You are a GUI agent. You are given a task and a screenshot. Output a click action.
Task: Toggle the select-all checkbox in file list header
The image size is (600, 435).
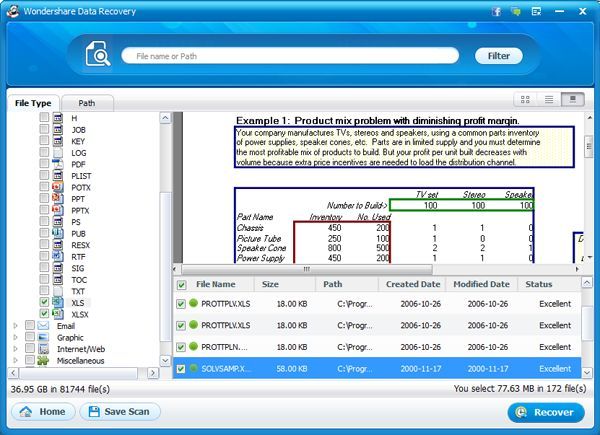pyautogui.click(x=181, y=285)
